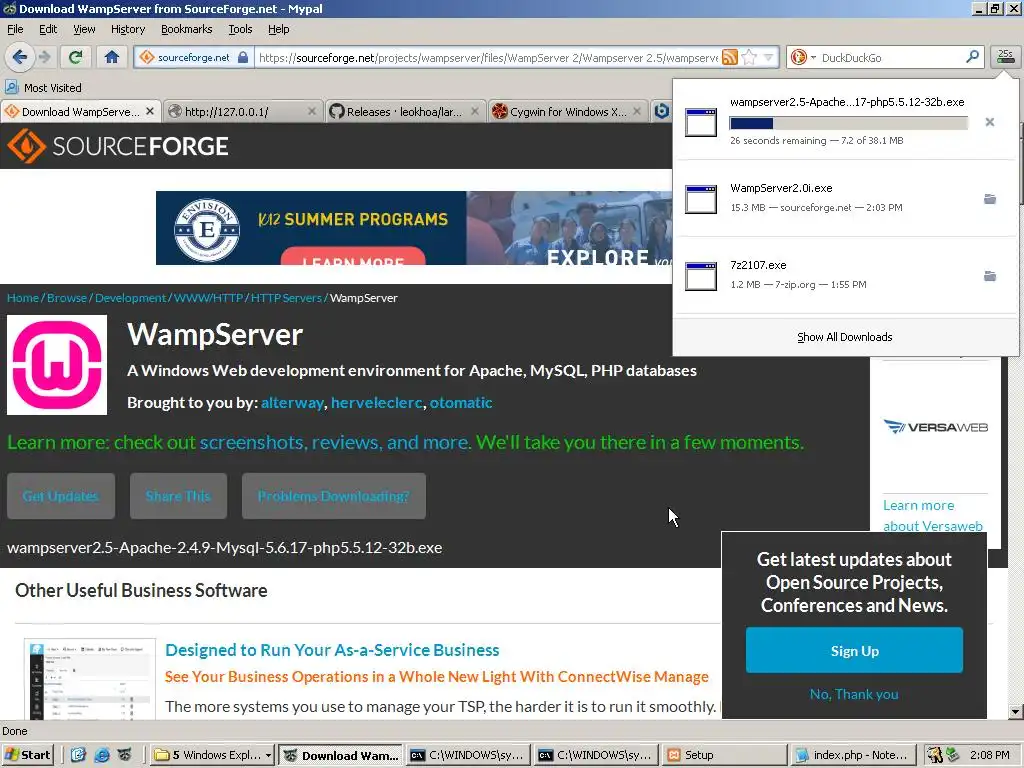
Task: Switch to the http://127.0.0.1/ tab
Action: (x=243, y=112)
